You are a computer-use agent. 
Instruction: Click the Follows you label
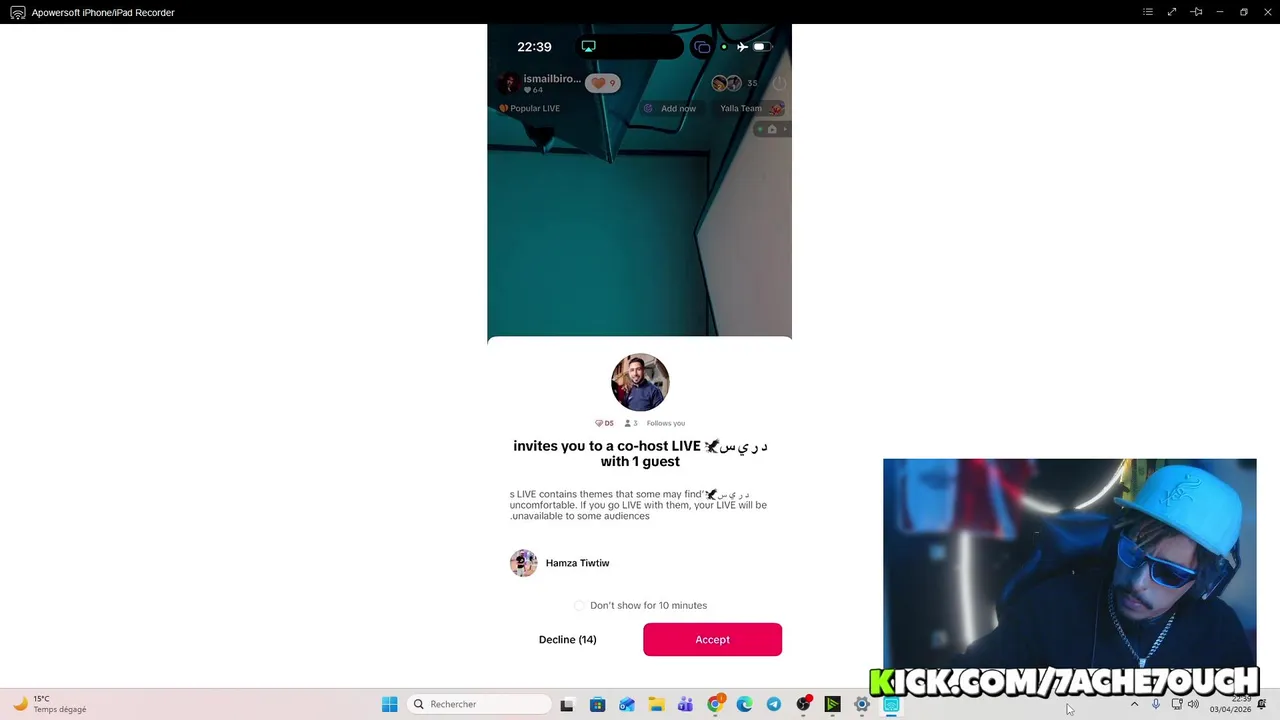tap(665, 423)
